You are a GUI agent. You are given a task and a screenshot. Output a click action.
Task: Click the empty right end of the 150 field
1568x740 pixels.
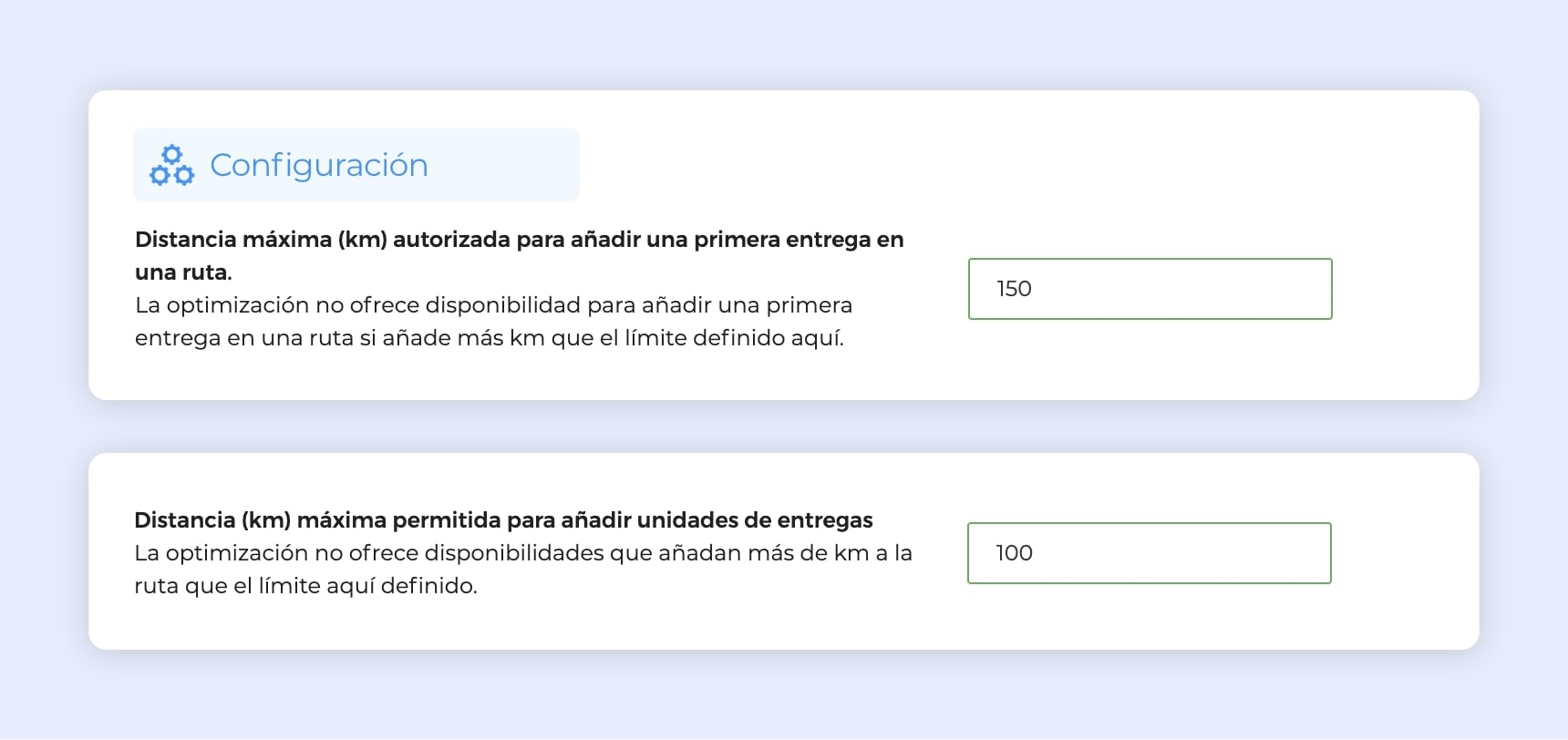coord(1276,289)
